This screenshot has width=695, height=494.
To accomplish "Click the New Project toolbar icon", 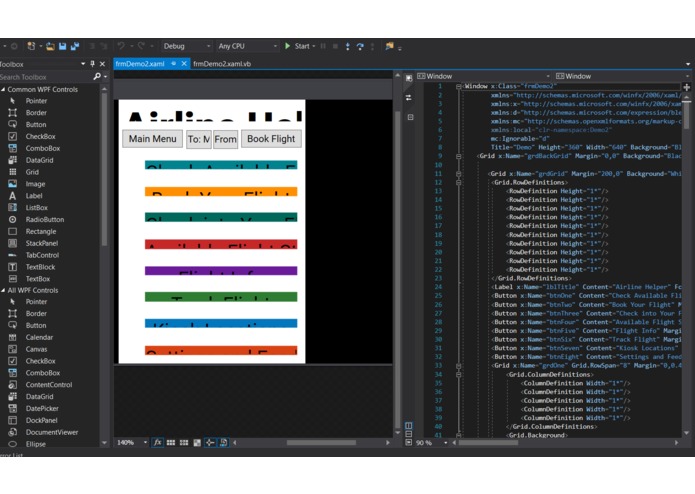I will coord(31,46).
